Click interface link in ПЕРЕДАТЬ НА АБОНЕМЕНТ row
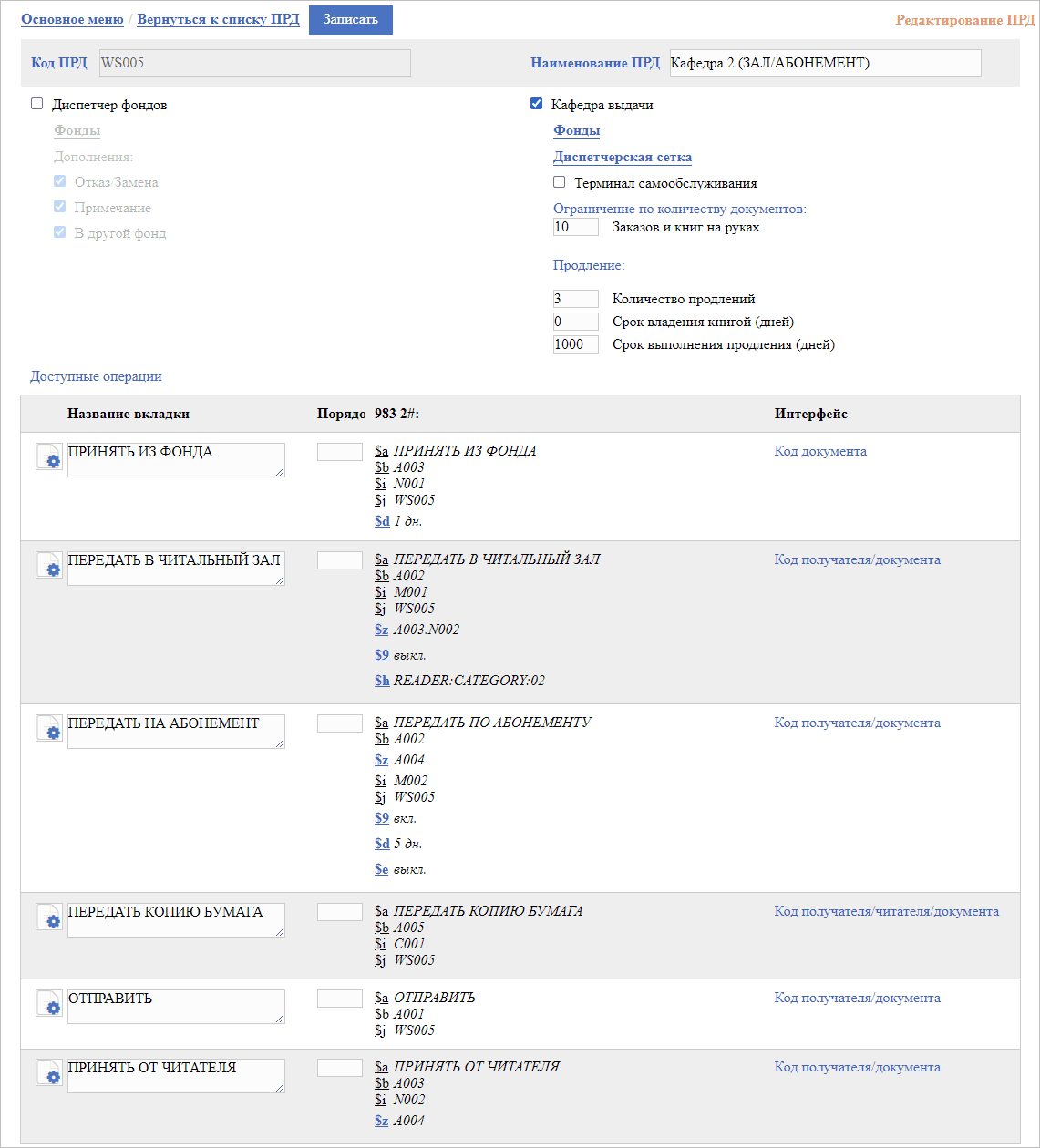This screenshot has width=1040, height=1148. [858, 723]
